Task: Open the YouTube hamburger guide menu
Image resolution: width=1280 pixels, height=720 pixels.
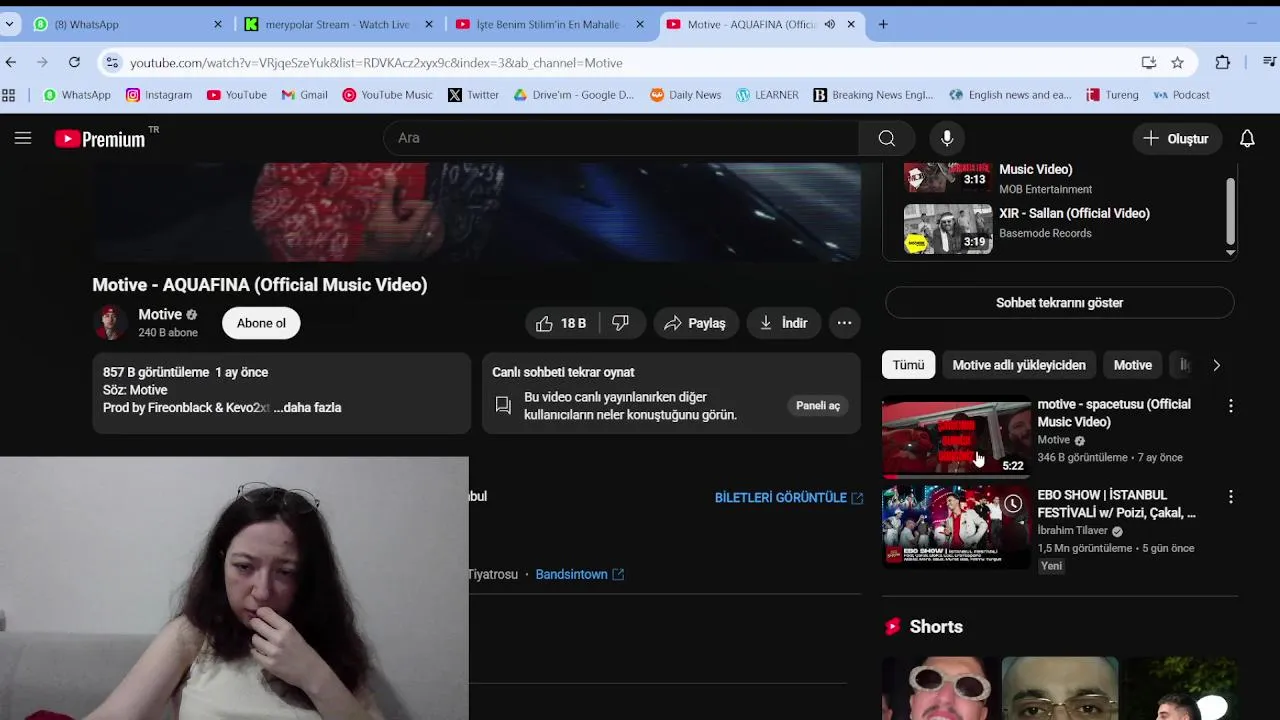Action: 23,138
